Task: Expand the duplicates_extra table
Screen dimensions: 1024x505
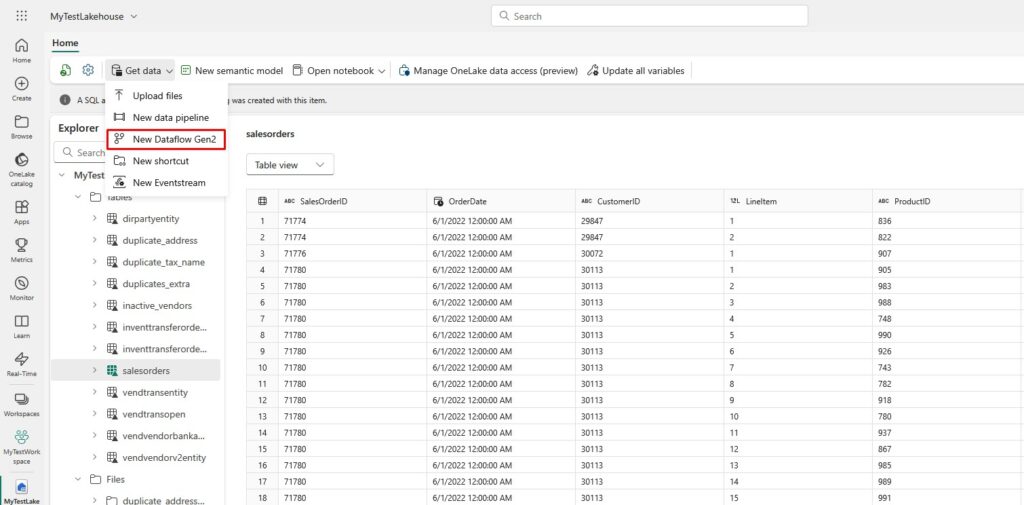Action: (x=95, y=284)
